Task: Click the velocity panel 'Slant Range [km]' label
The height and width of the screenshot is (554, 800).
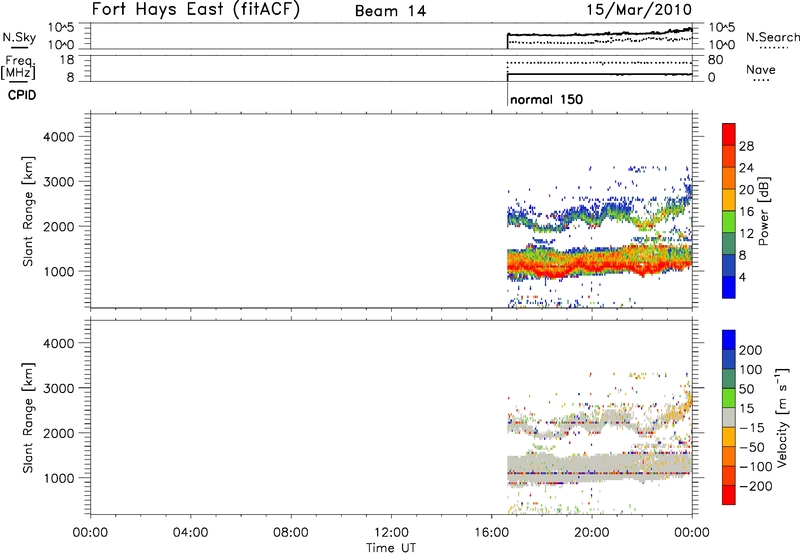Action: click(28, 417)
